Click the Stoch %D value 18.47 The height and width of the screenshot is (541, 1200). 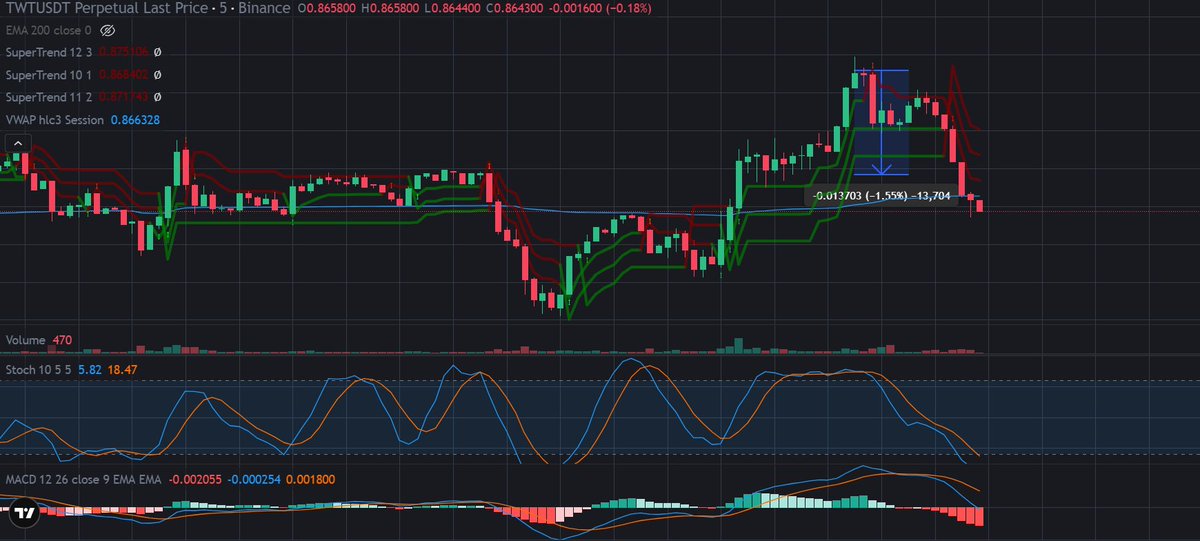tap(122, 370)
